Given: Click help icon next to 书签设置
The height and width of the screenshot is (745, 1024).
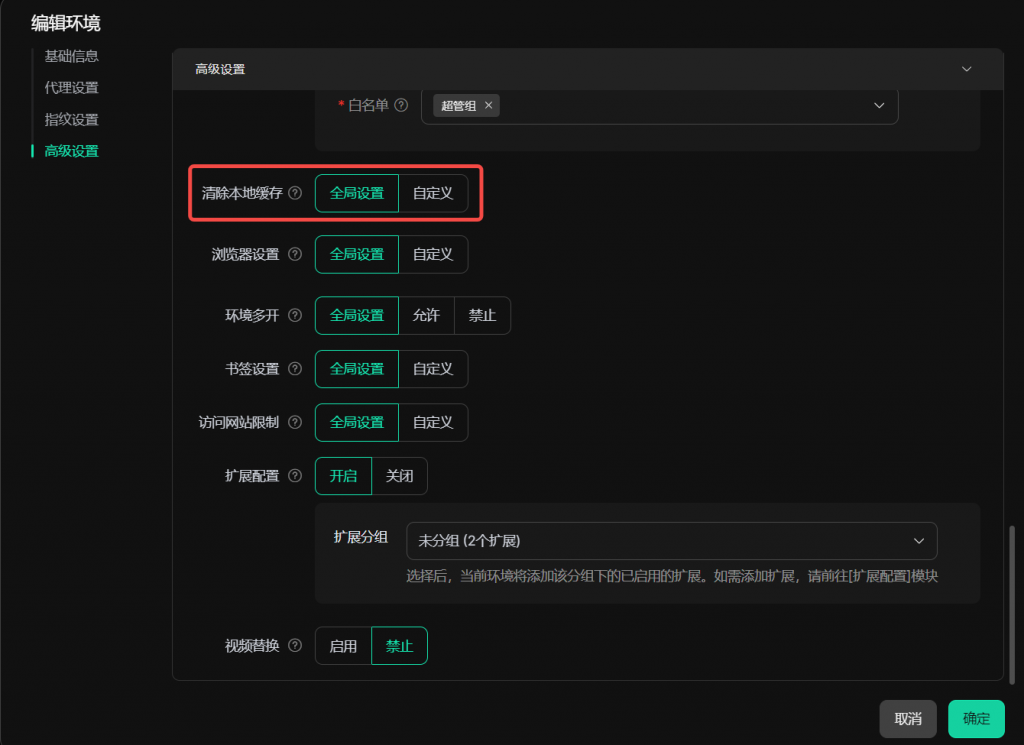Looking at the screenshot, I should pos(295,369).
